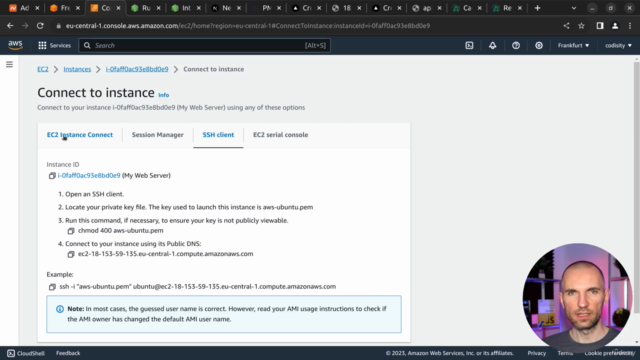
Task: Open the Info link next to heading
Action: tap(164, 95)
